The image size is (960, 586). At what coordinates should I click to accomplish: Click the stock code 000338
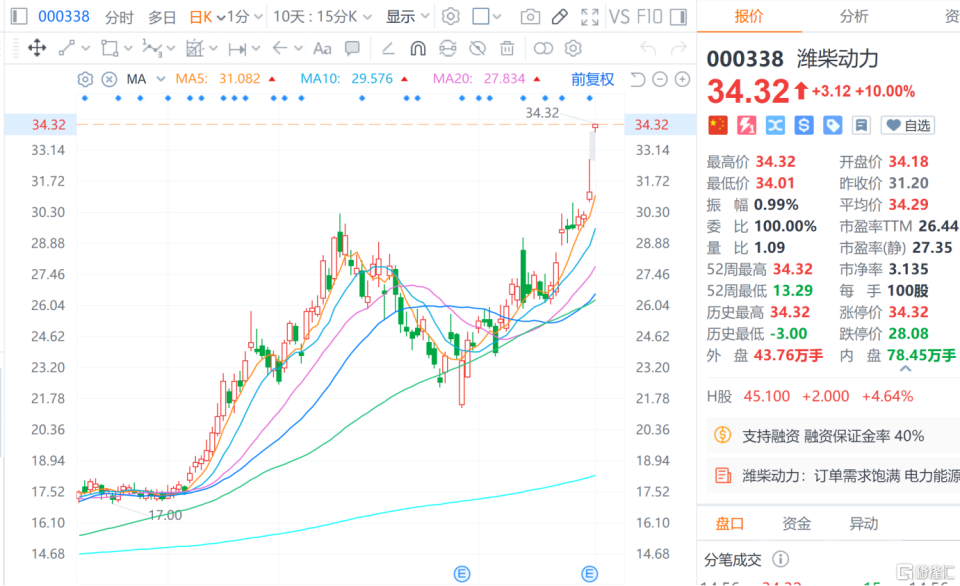[64, 17]
